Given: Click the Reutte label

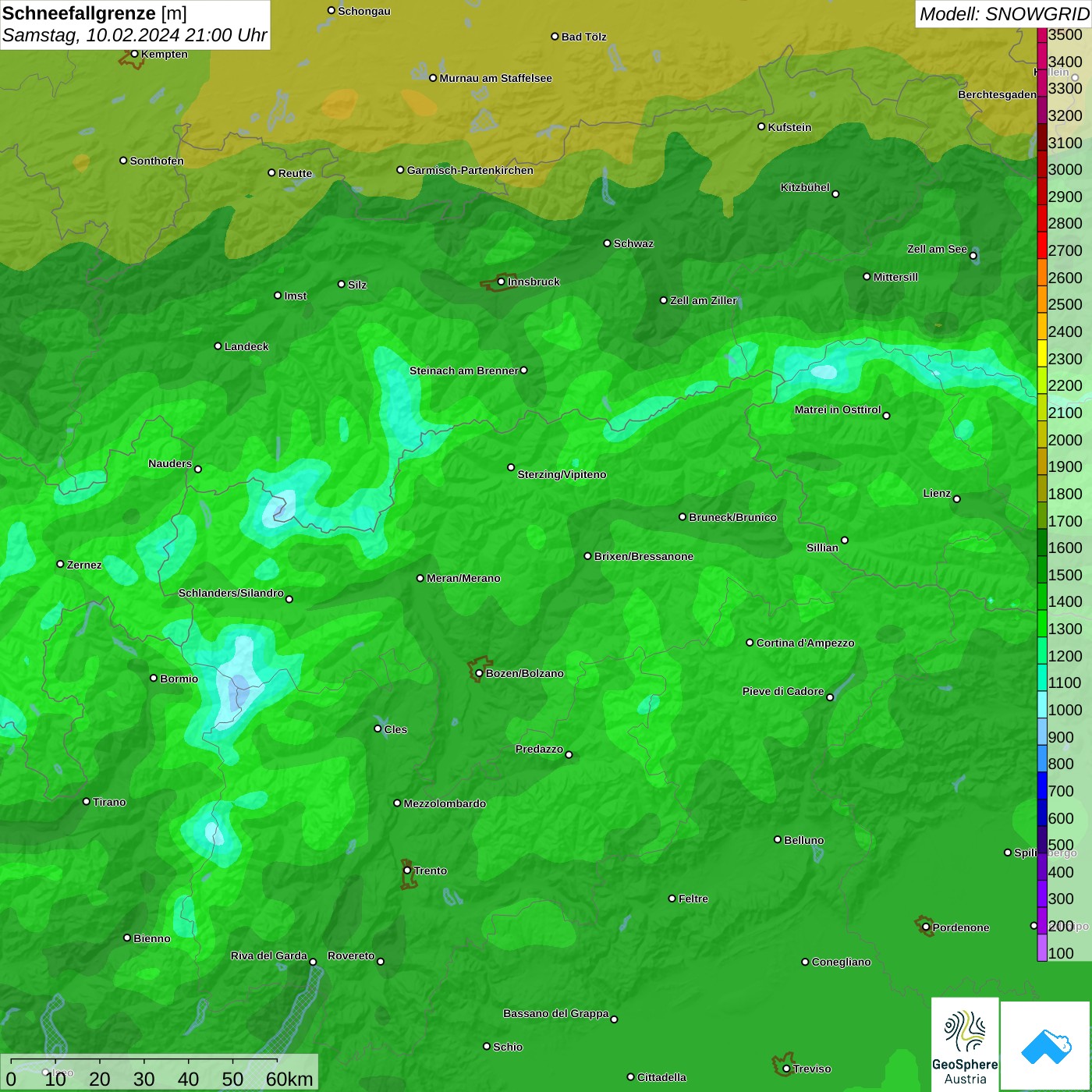Looking at the screenshot, I should coord(295,173).
